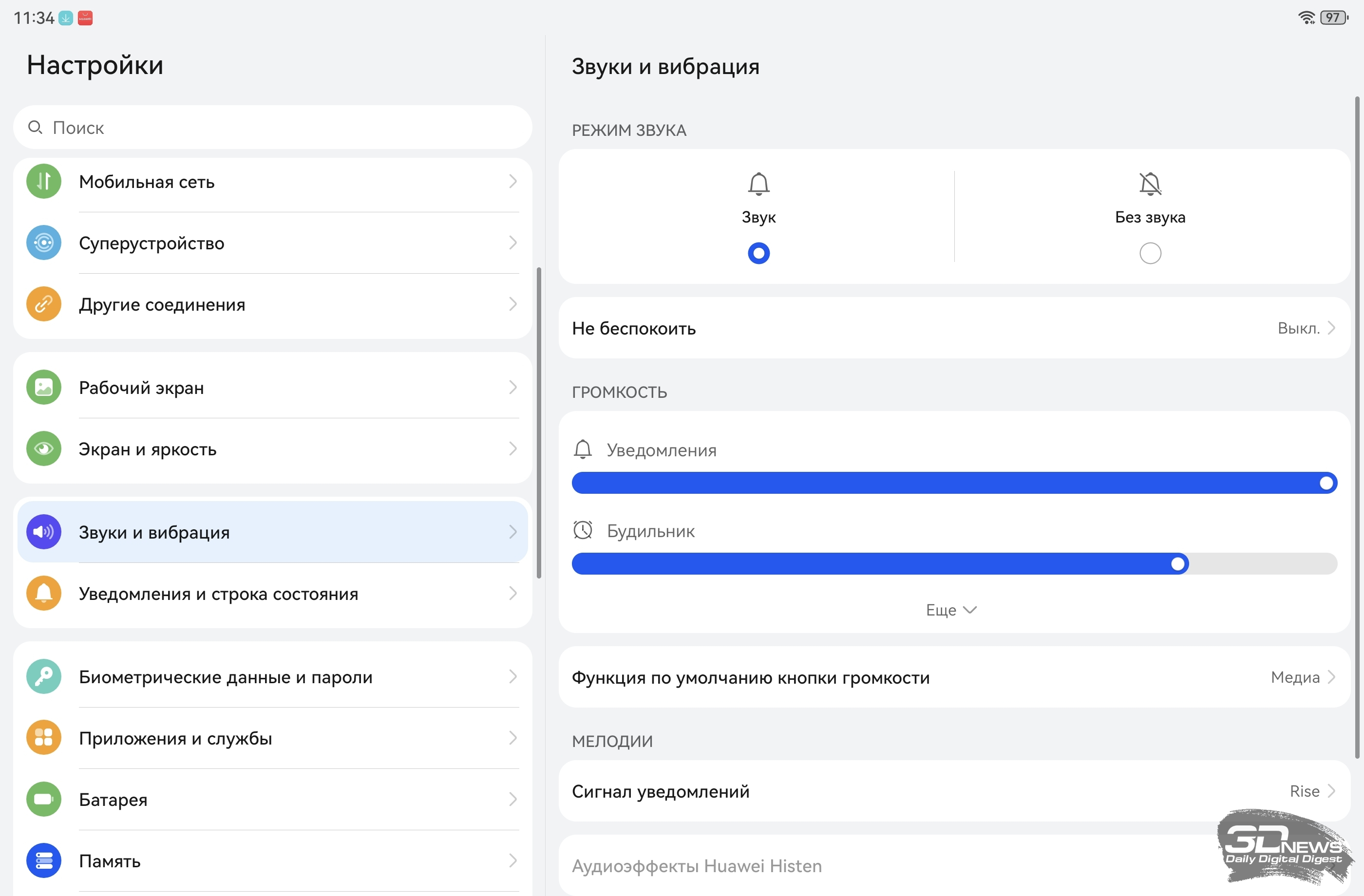The image size is (1364, 896).
Task: Open Не беспокоить Выкл. setting
Action: (x=954, y=328)
